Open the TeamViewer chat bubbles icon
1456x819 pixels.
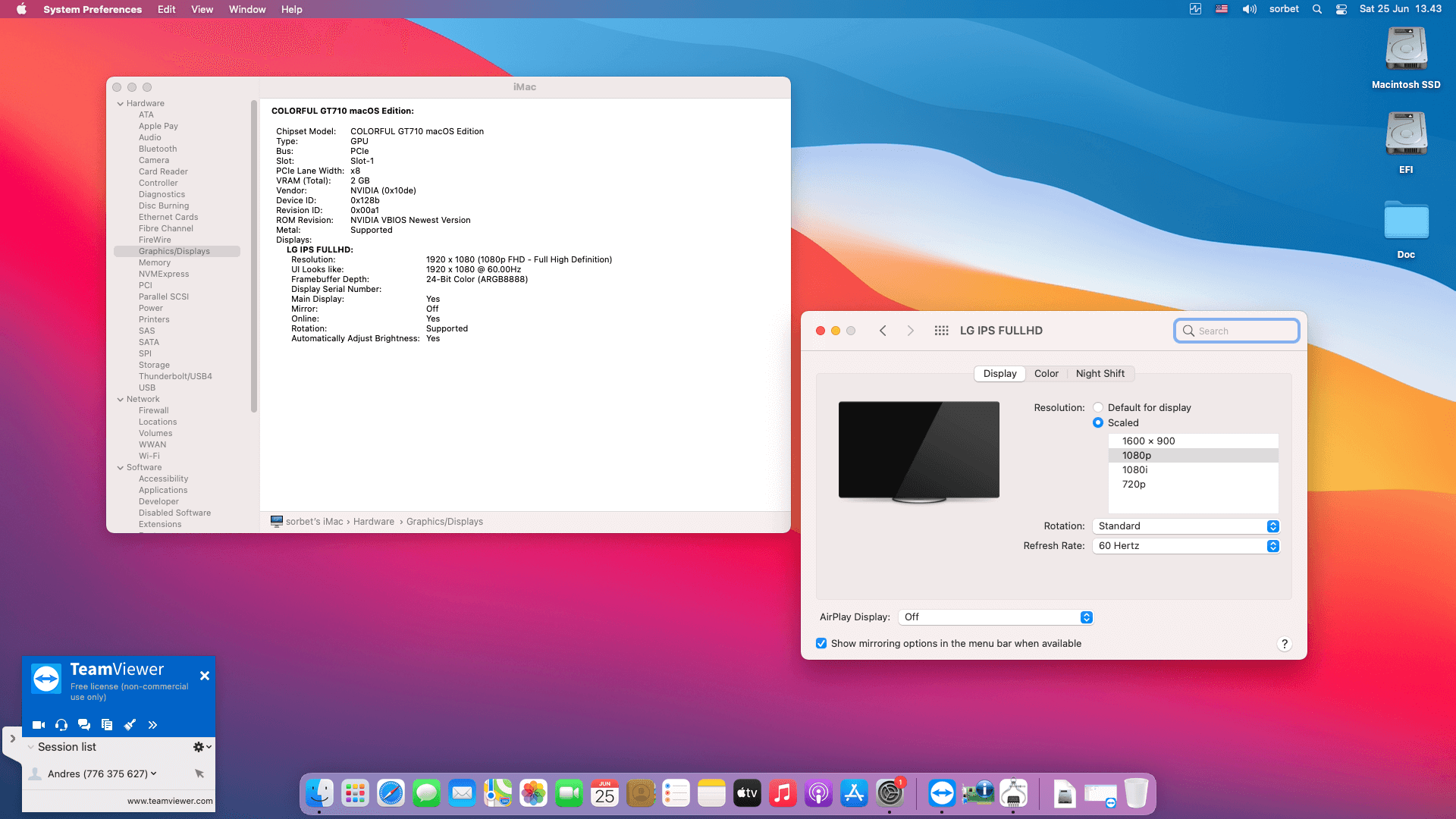pos(84,725)
